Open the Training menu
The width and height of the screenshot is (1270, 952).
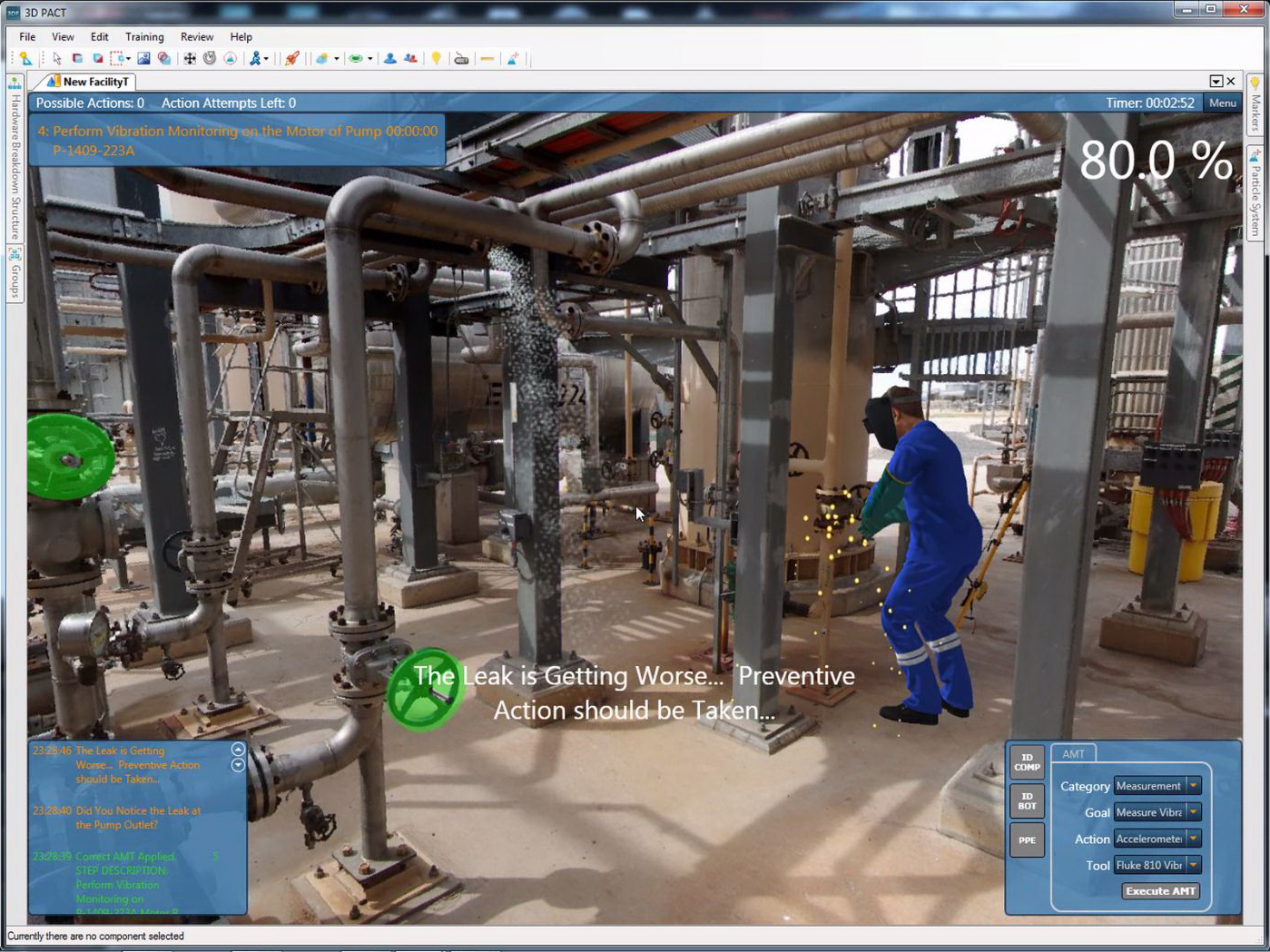144,37
